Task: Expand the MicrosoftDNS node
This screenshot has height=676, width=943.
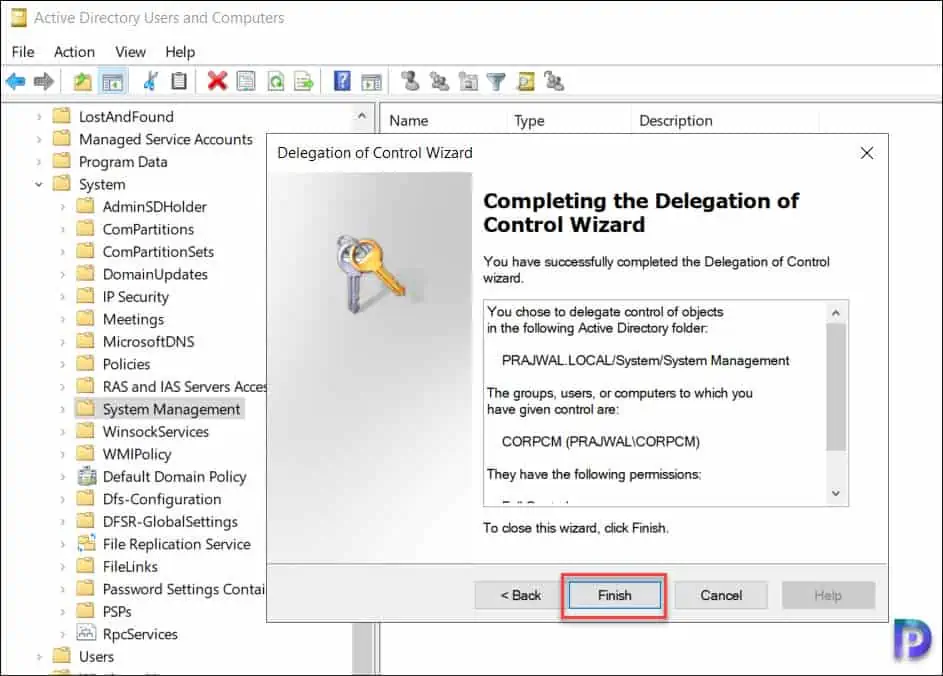Action: click(63, 342)
